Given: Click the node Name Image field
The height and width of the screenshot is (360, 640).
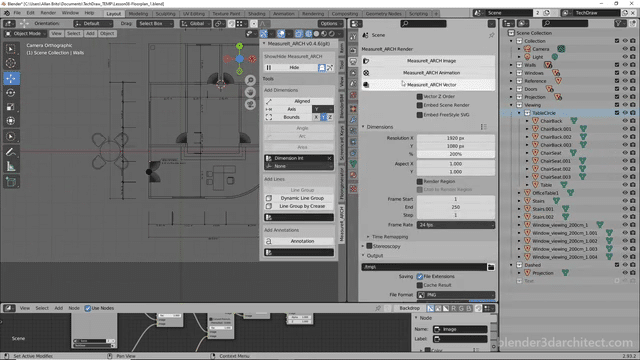Looking at the screenshot, I should [460, 329].
